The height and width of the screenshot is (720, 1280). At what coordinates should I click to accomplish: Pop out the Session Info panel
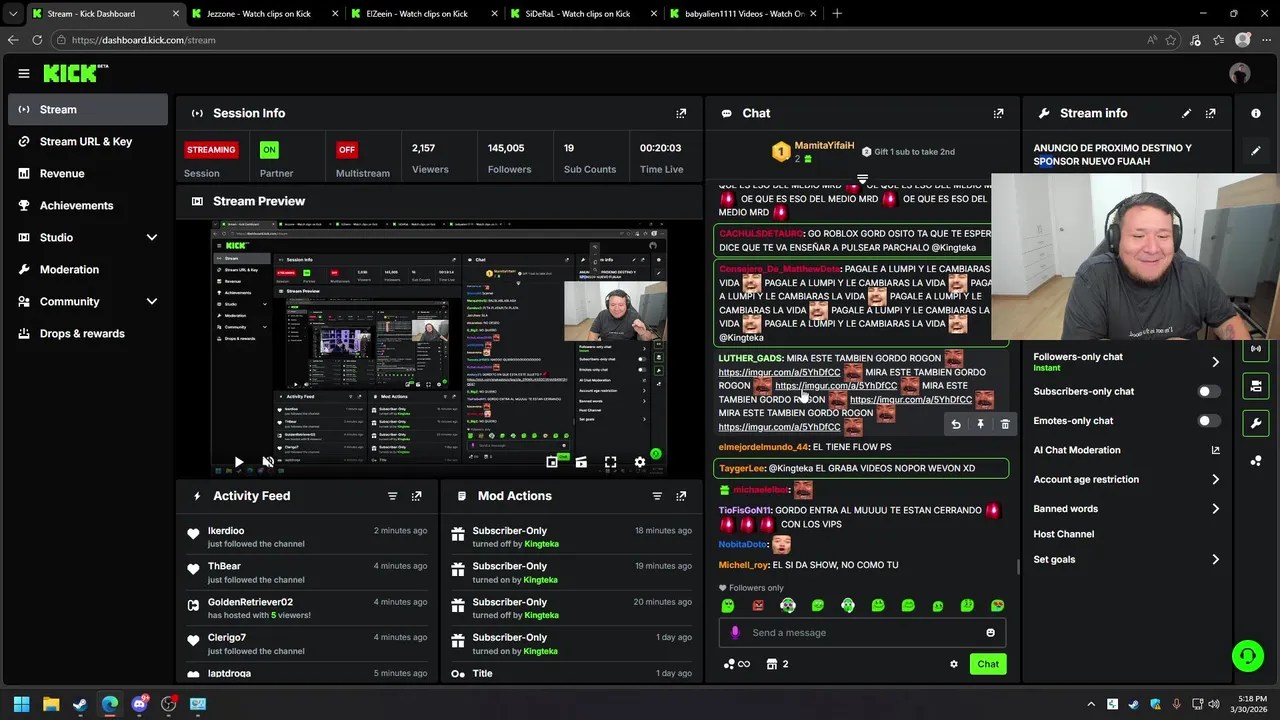coord(681,113)
